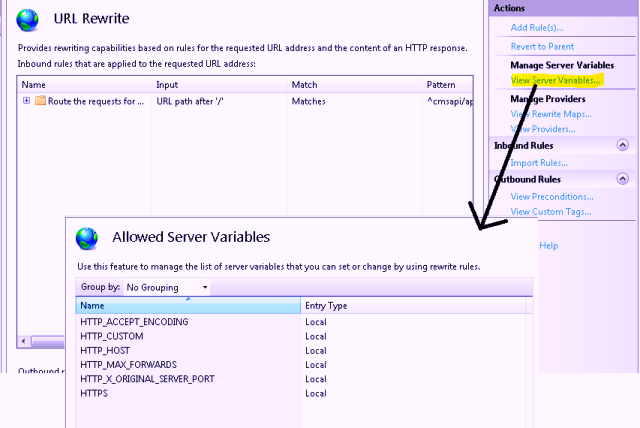Select the HTTP_ACCEPT_ENCODING server variable
Screen dimensions: 640x428
pyautogui.click(x=134, y=322)
